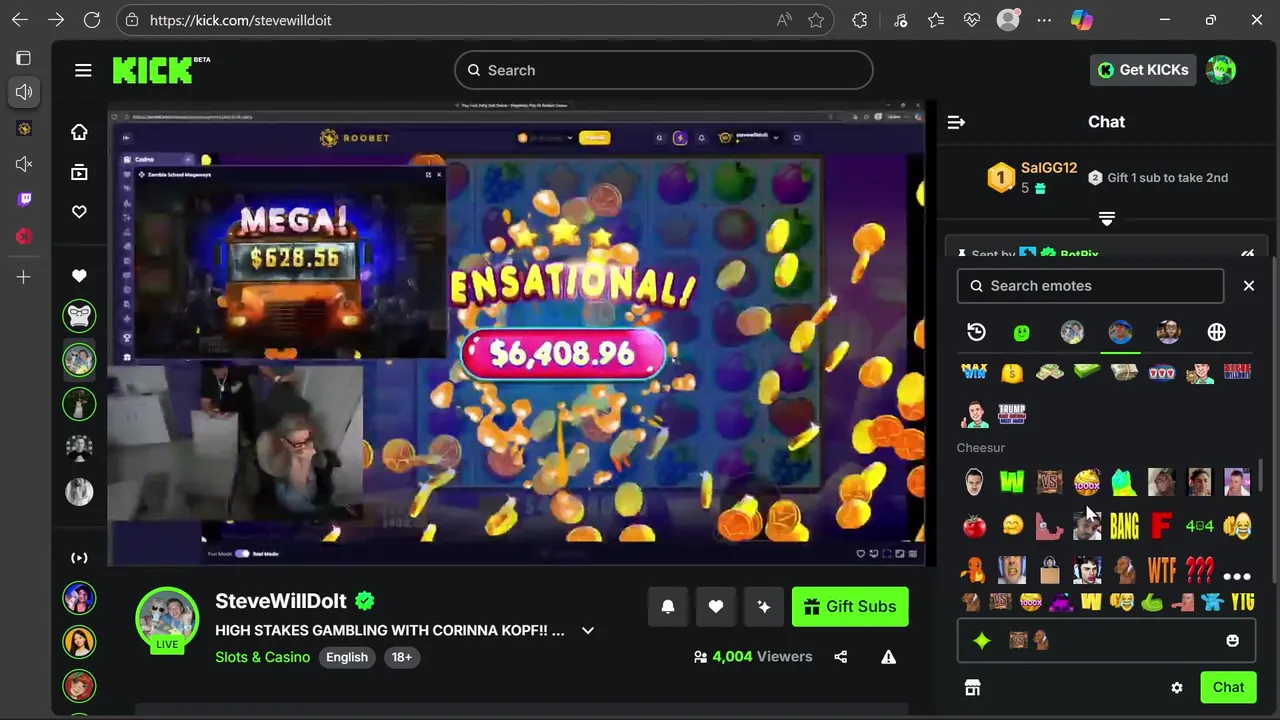Click the green sparkle icon in chat input
Image resolution: width=1280 pixels, height=720 pixels.
coord(982,641)
